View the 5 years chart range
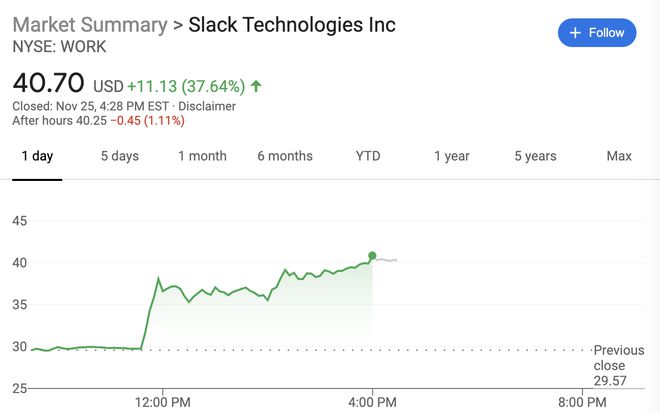 535,156
